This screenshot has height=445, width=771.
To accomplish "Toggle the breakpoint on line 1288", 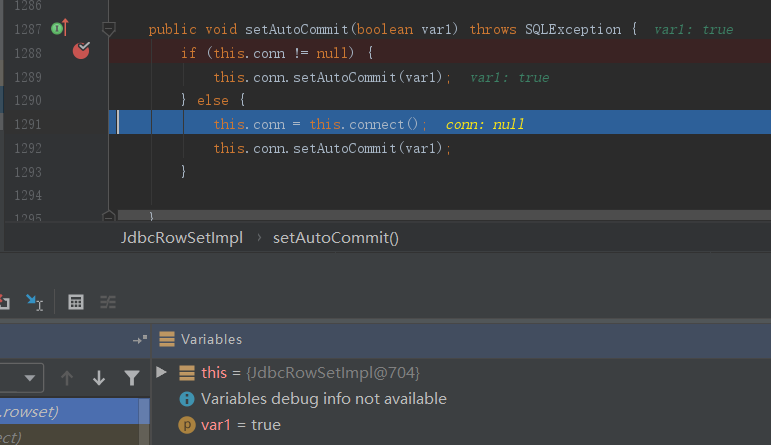I will click(x=81, y=50).
